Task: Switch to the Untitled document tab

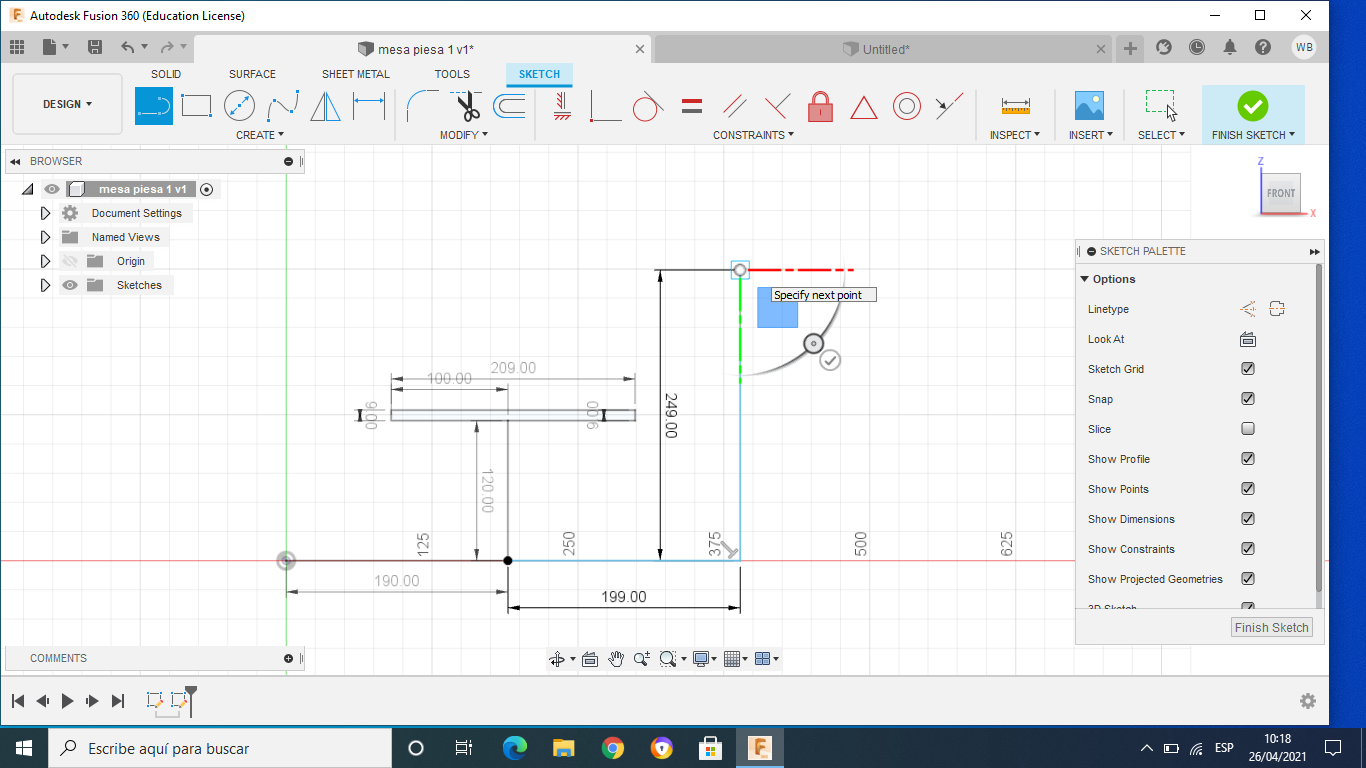Action: point(884,49)
